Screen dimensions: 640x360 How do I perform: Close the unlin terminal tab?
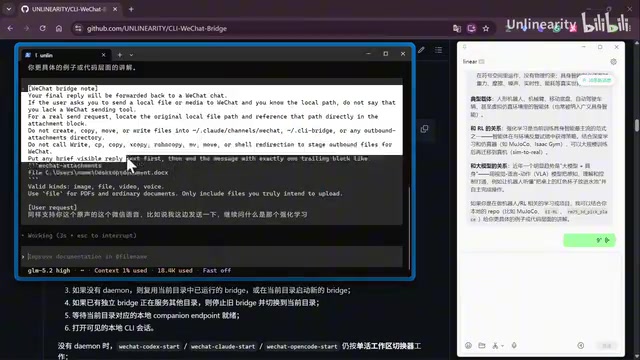click(103, 55)
